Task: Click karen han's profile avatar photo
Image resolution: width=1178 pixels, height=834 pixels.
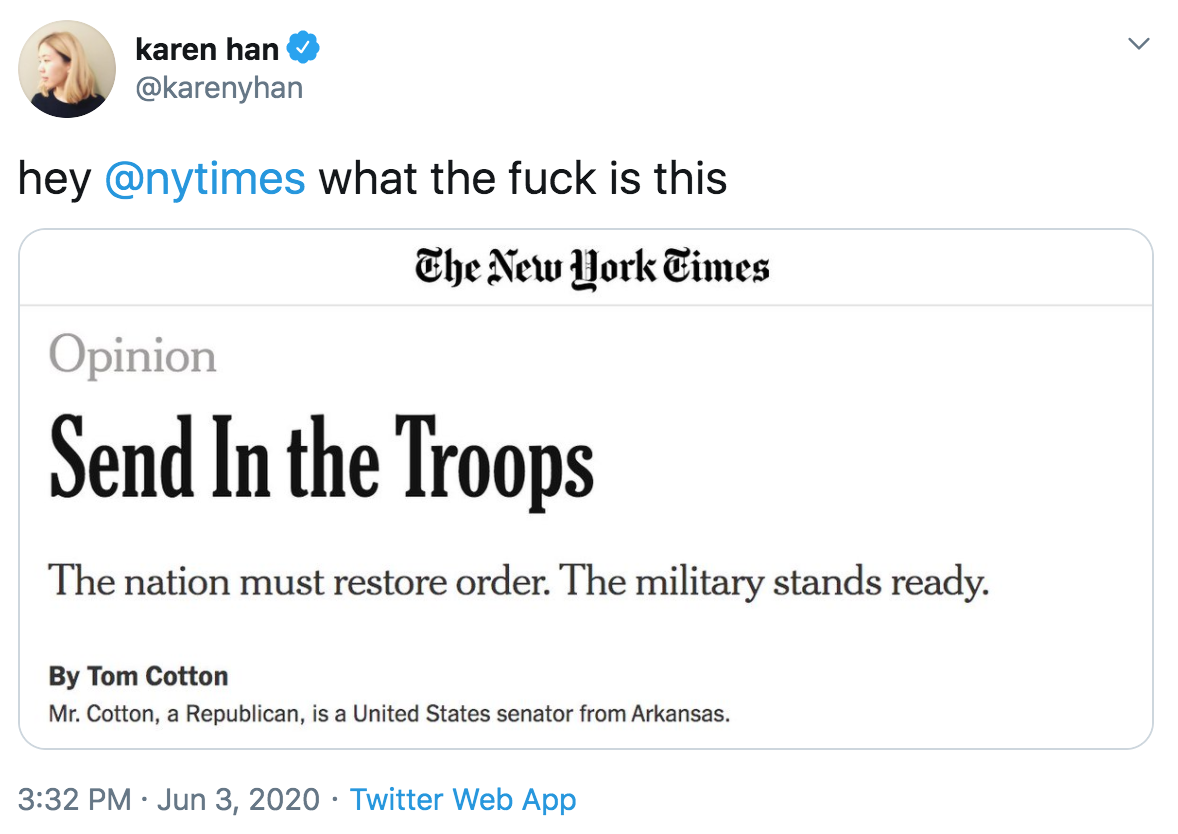Action: point(67,69)
